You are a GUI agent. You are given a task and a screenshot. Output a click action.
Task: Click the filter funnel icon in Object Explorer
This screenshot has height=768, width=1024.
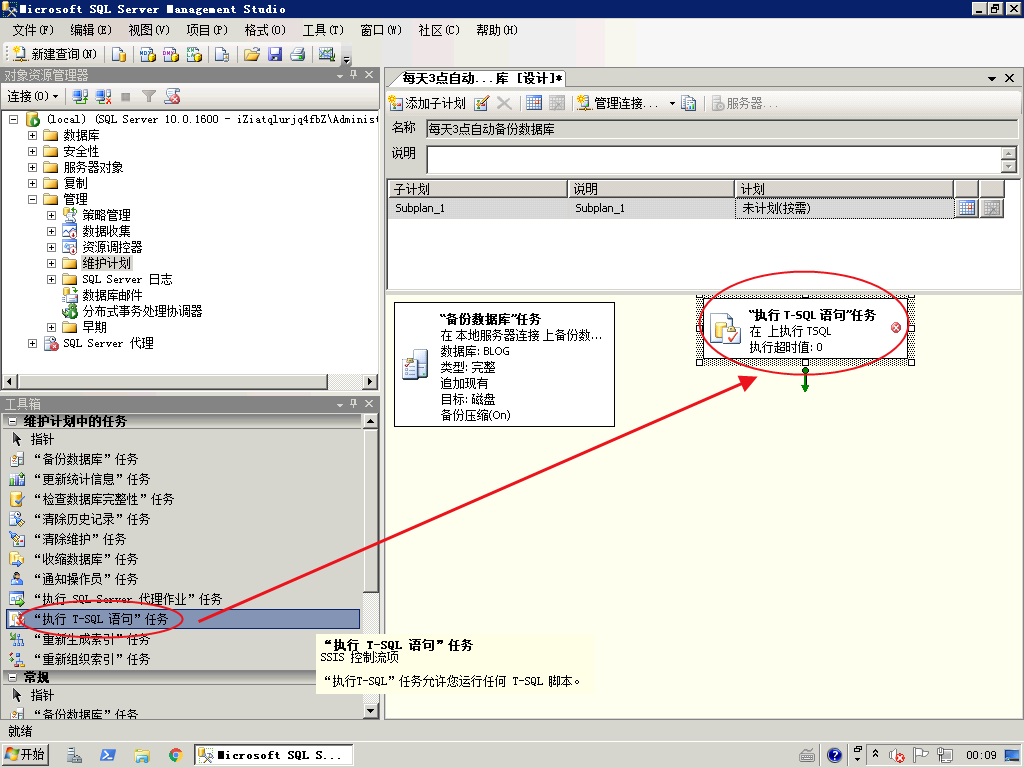point(149,97)
